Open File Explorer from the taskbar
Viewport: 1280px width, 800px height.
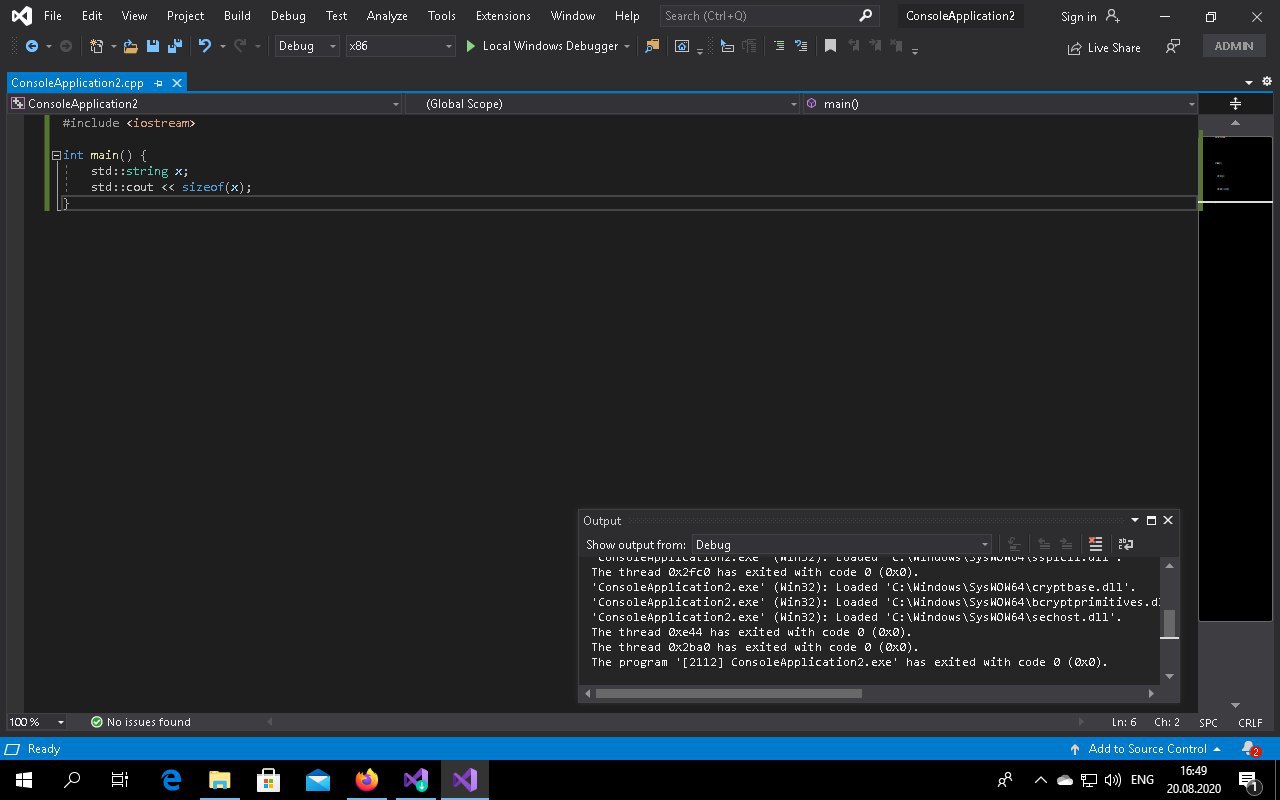pos(219,780)
